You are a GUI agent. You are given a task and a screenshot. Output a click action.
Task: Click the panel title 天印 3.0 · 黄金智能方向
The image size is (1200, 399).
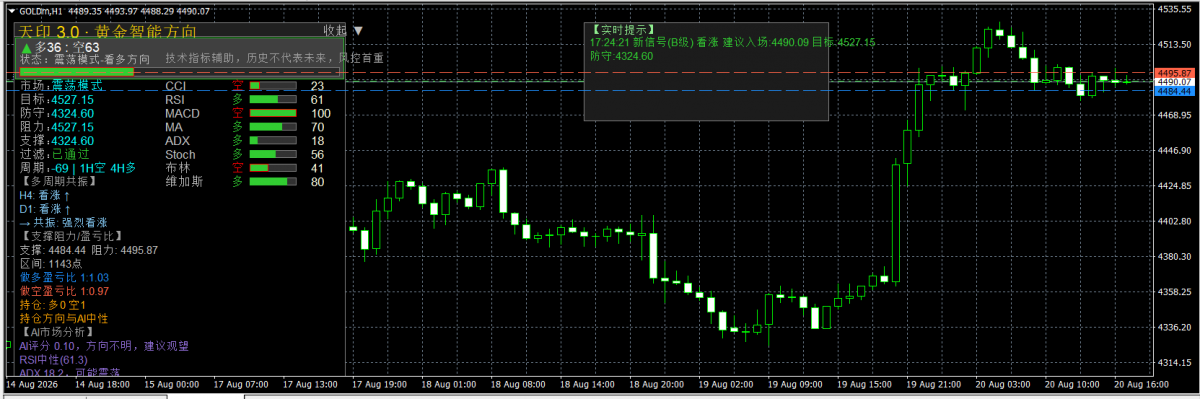point(108,31)
